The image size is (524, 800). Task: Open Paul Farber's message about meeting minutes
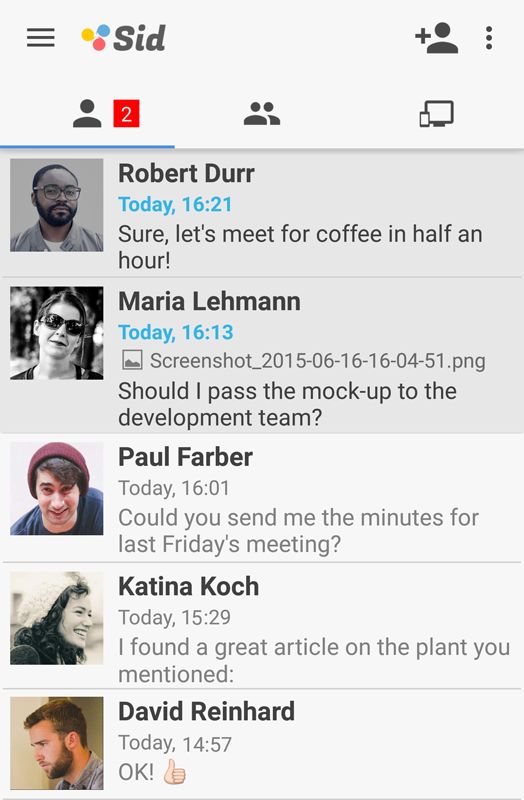[262, 498]
